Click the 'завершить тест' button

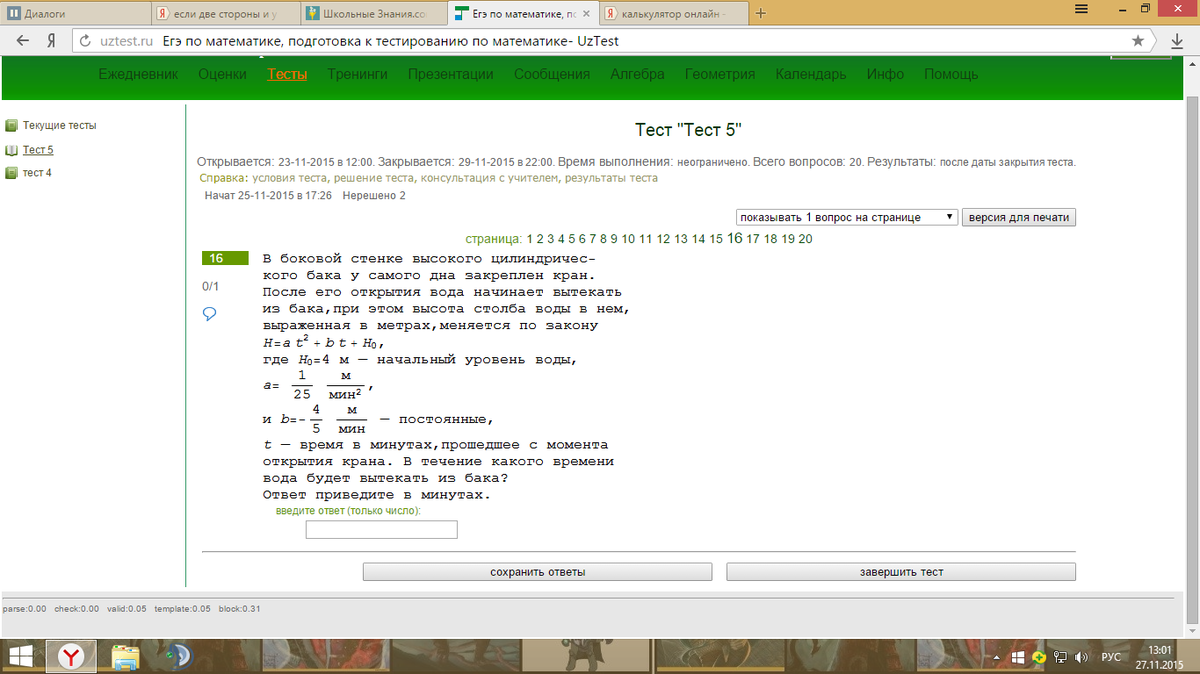pyautogui.click(x=900, y=572)
